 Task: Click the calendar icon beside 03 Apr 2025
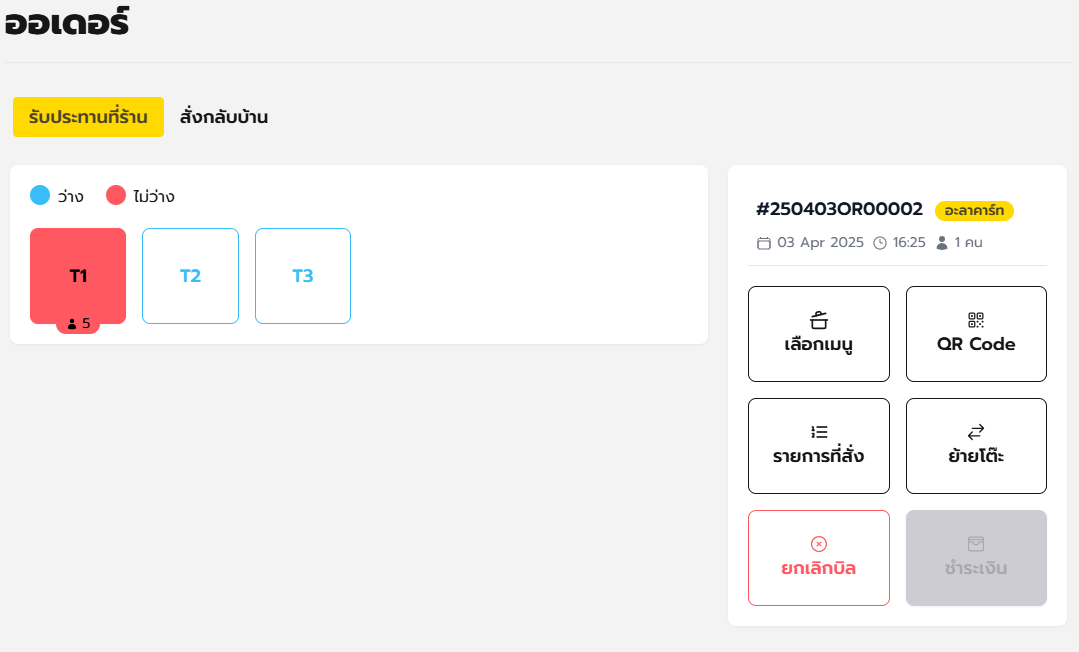764,243
